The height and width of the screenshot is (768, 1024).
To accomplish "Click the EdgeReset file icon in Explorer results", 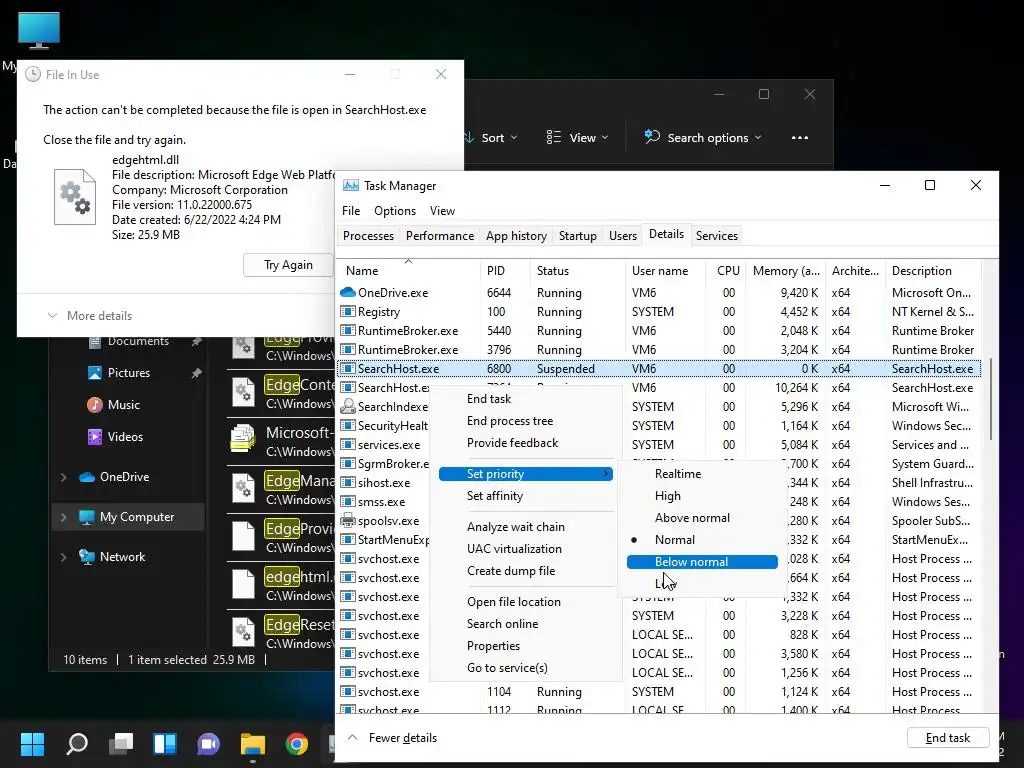I will click(244, 632).
